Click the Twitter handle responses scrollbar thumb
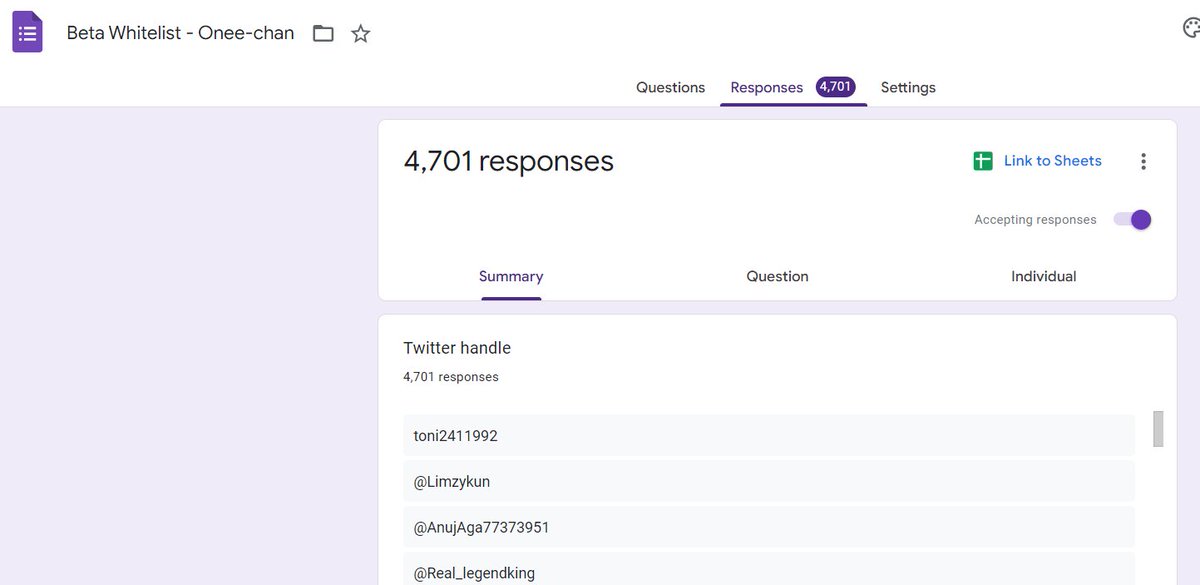The width and height of the screenshot is (1200, 585). point(1158,429)
